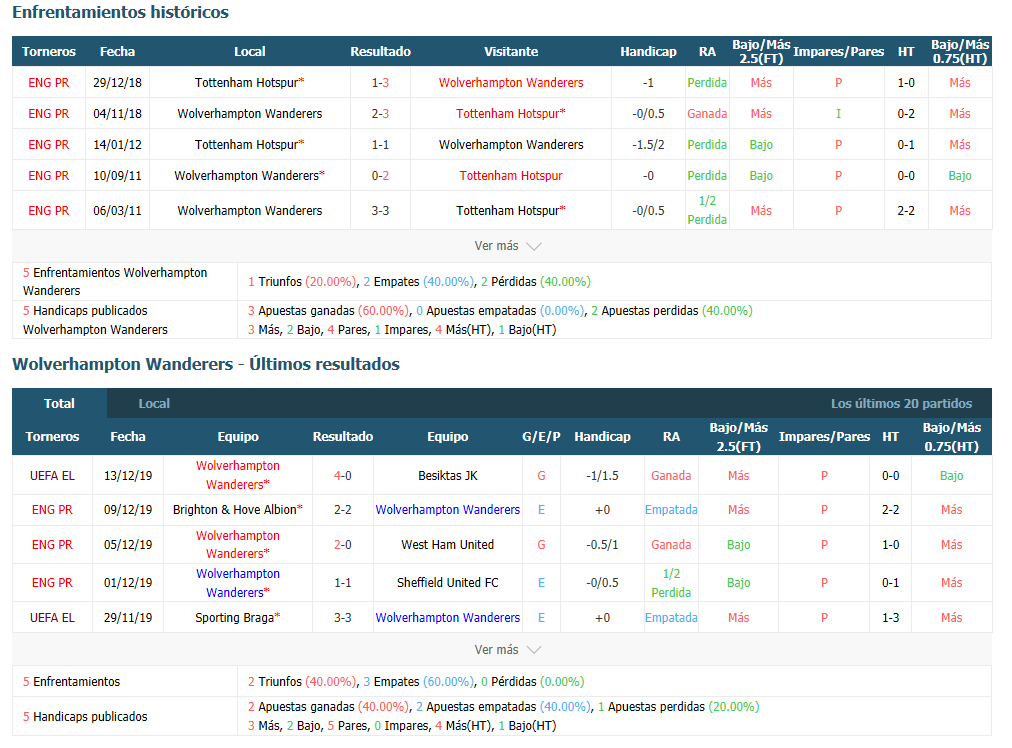Select Sporting Braga team name
Viewport: 1012px width, 748px height.
[x=238, y=618]
